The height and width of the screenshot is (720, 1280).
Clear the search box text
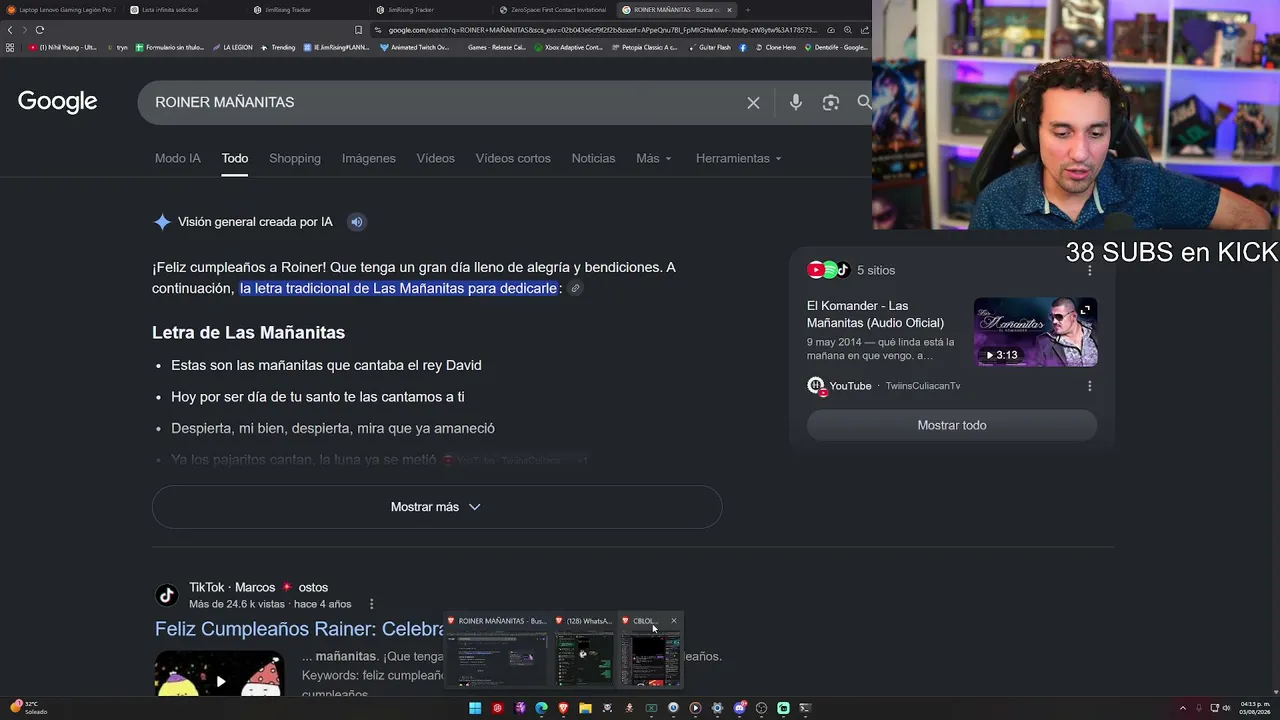coord(753,103)
